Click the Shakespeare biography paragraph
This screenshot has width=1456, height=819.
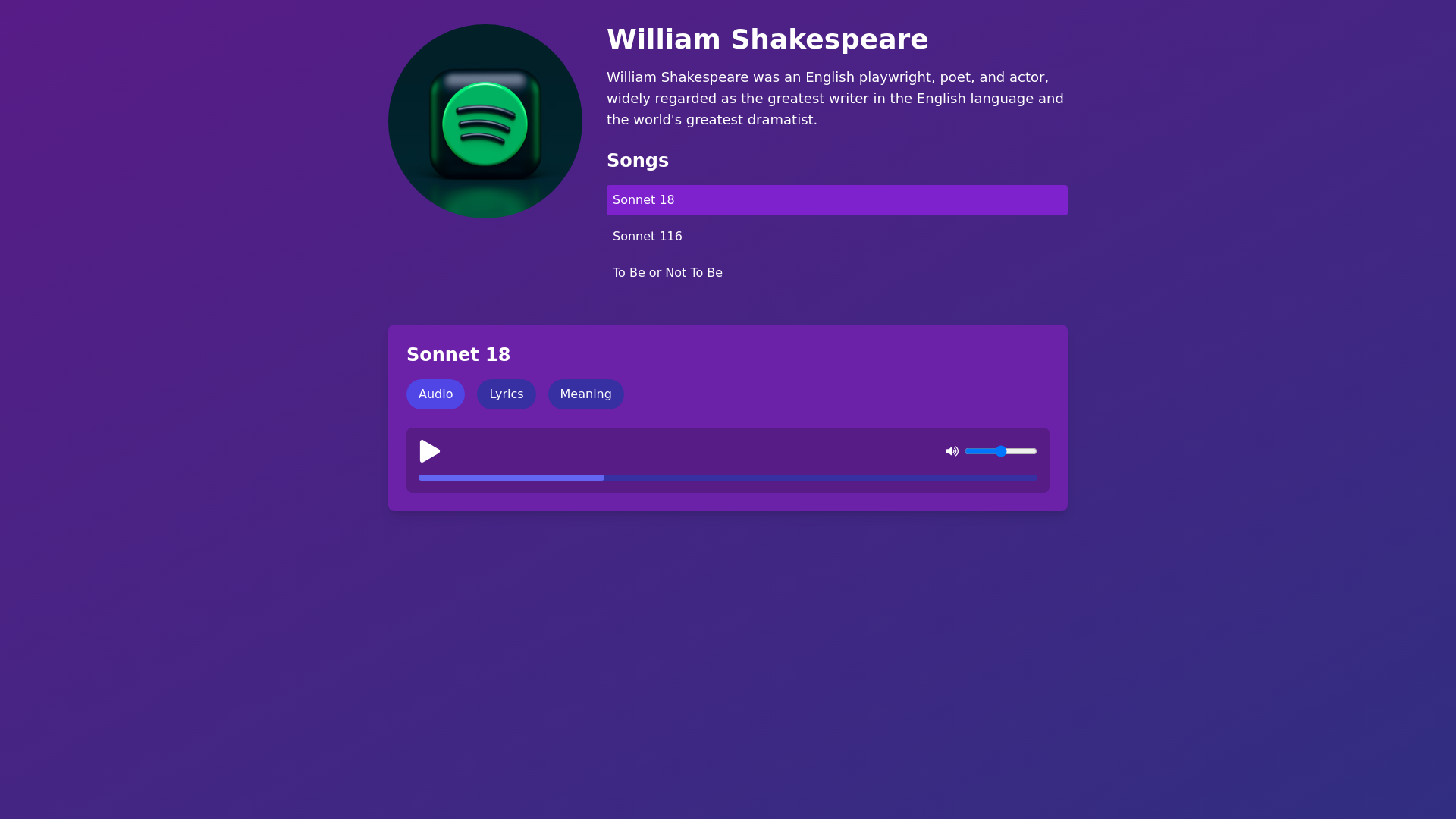pyautogui.click(x=834, y=98)
